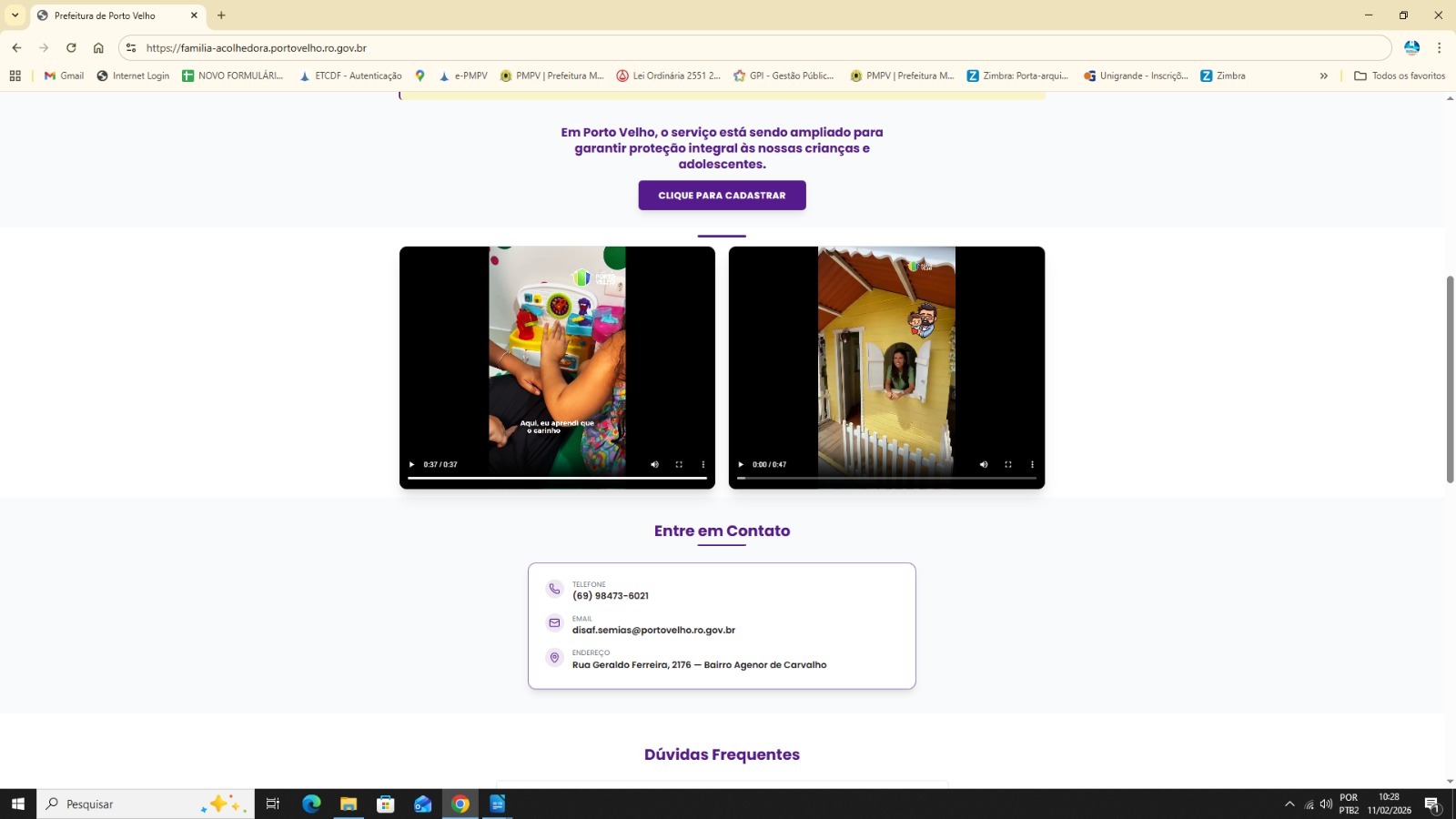Click the disaf.semias@portovelho.ro.gov.br email link

pos(652,629)
